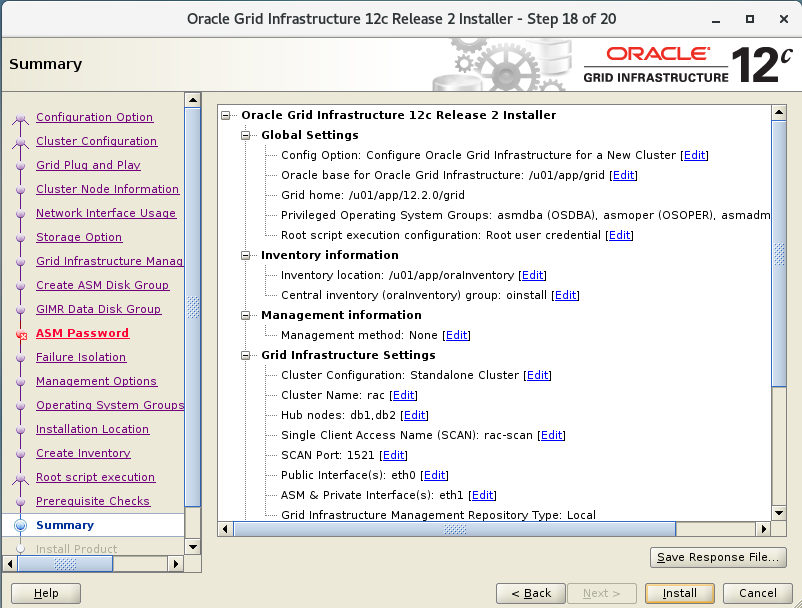The width and height of the screenshot is (802, 608).
Task: Collapse the Management information section
Action: click(246, 315)
